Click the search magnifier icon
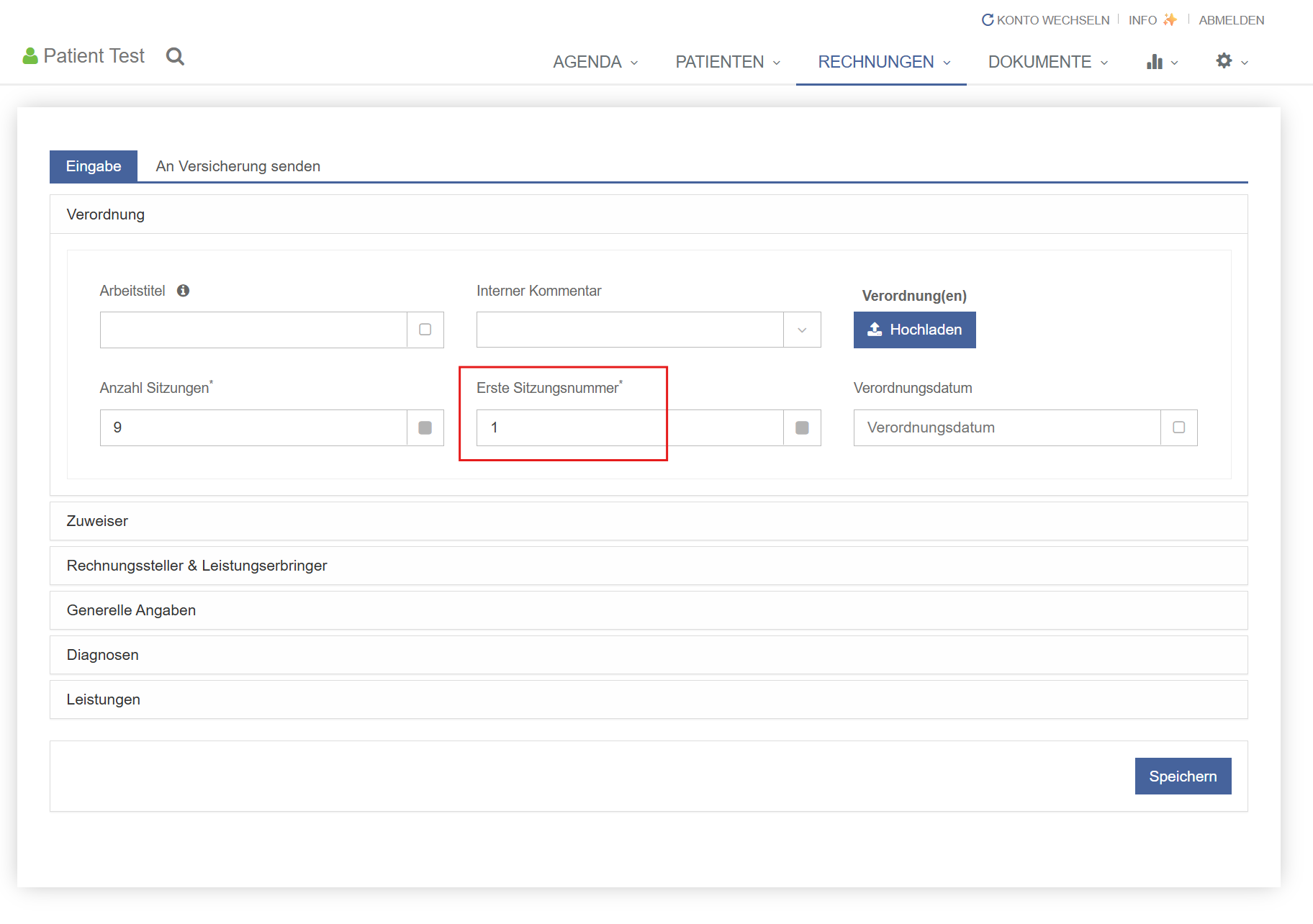The width and height of the screenshot is (1313, 924). pos(175,56)
